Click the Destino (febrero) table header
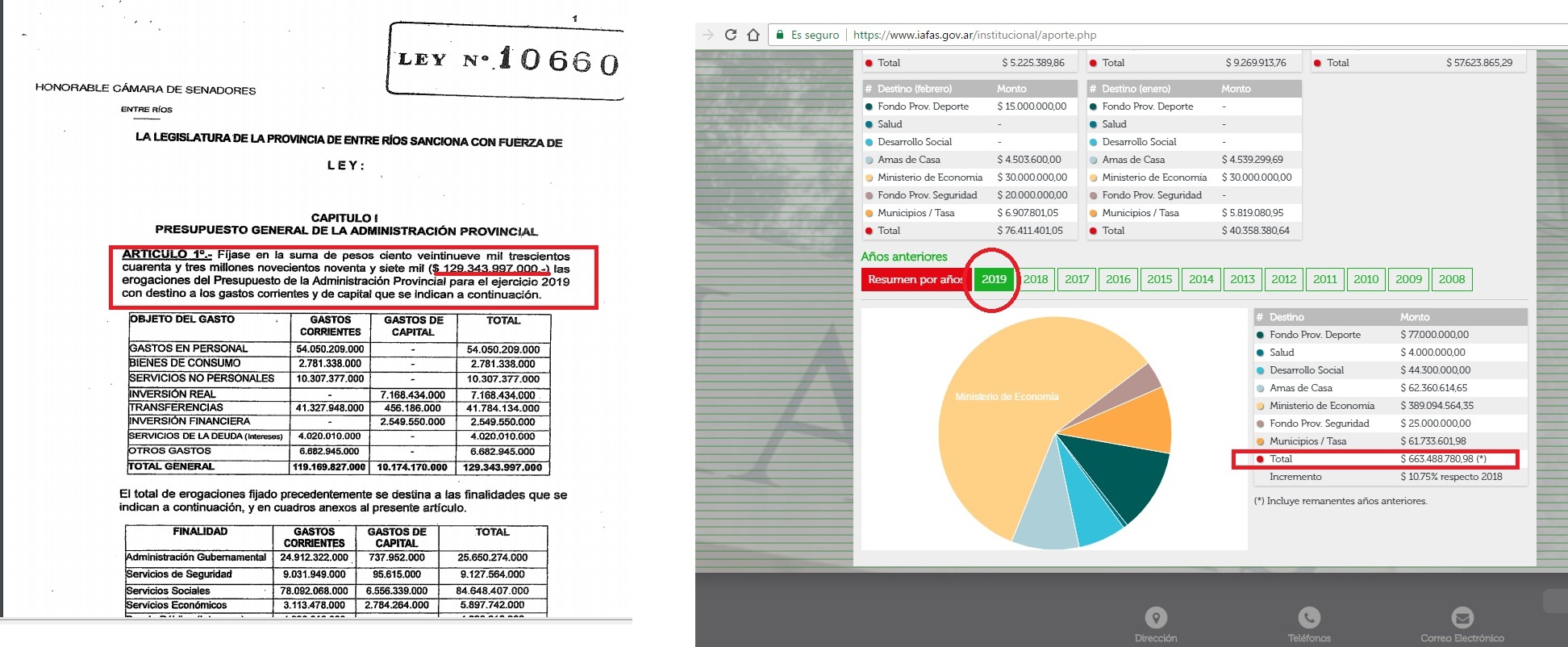Viewport: 1568px width, 647px height. pos(915,89)
